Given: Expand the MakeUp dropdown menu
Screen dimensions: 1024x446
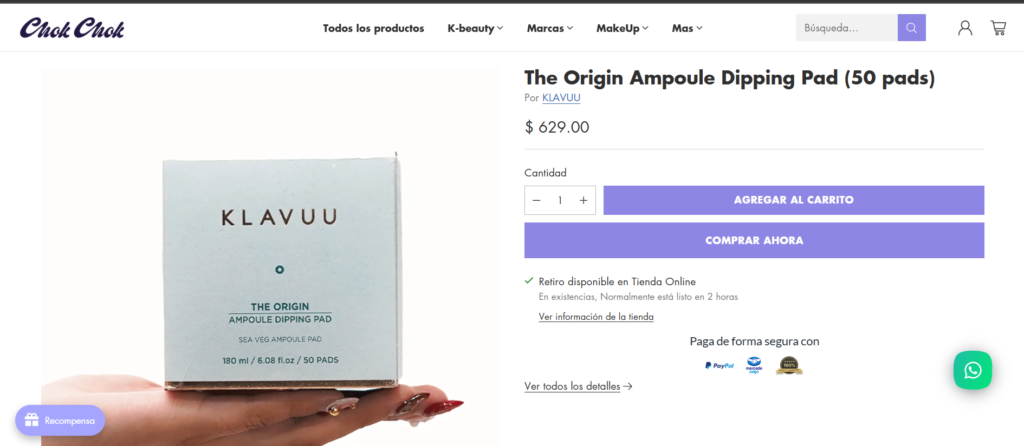Looking at the screenshot, I should (622, 28).
